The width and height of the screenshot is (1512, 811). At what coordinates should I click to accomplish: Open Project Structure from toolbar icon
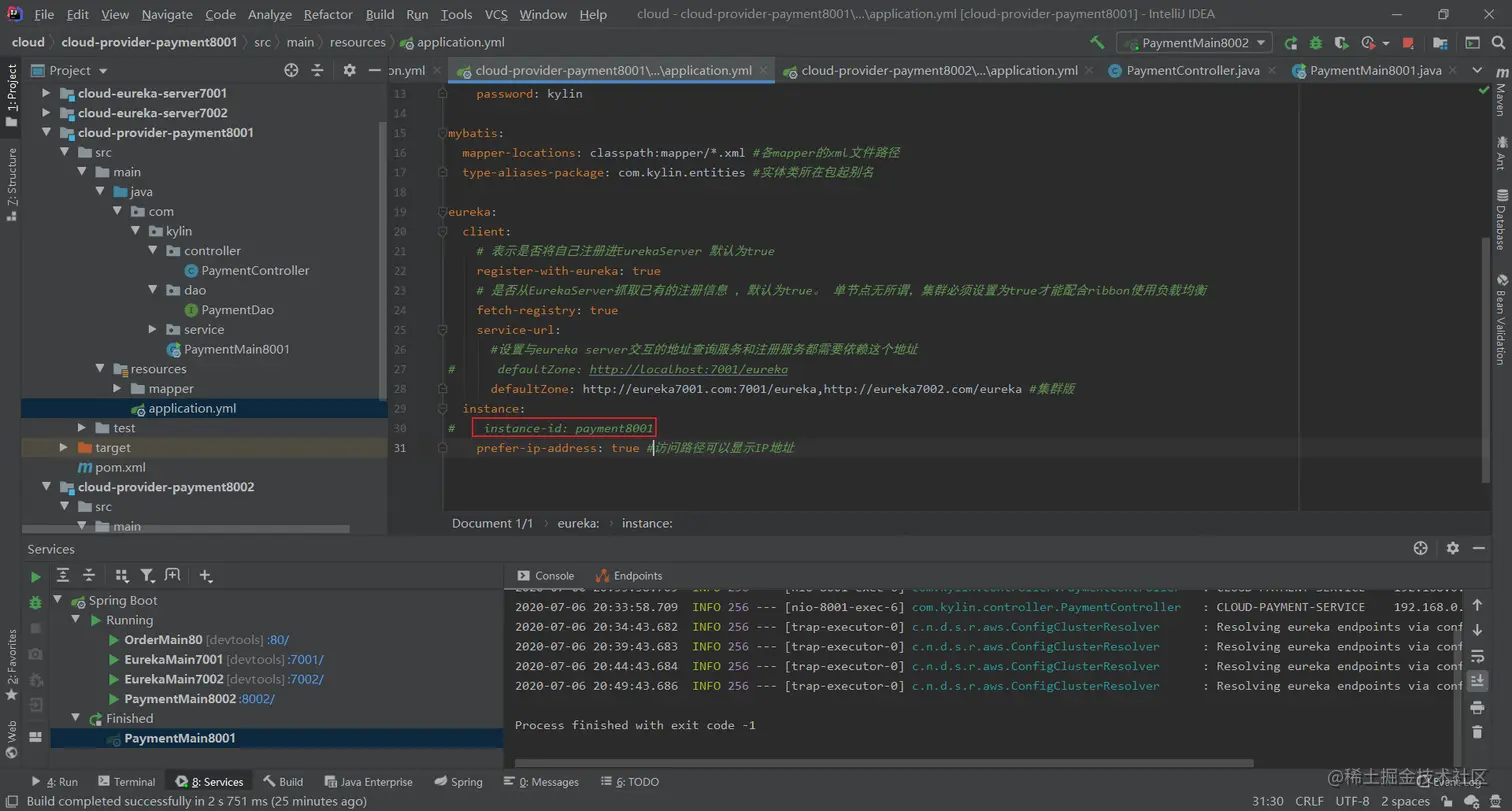pyautogui.click(x=1440, y=43)
